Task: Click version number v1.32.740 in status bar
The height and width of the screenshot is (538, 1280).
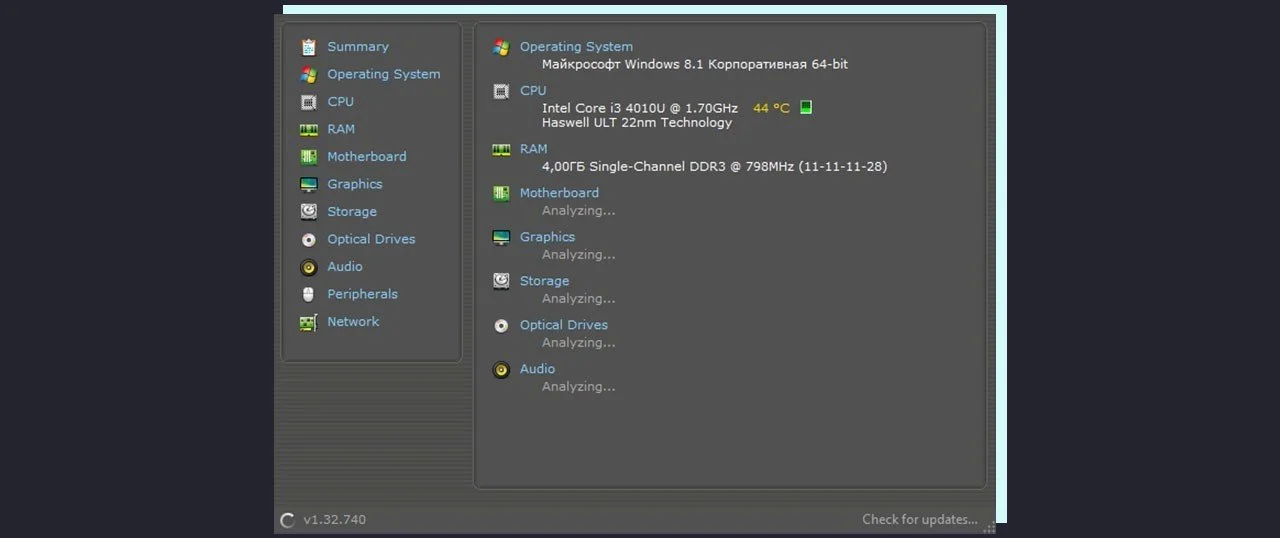Action: click(x=335, y=520)
